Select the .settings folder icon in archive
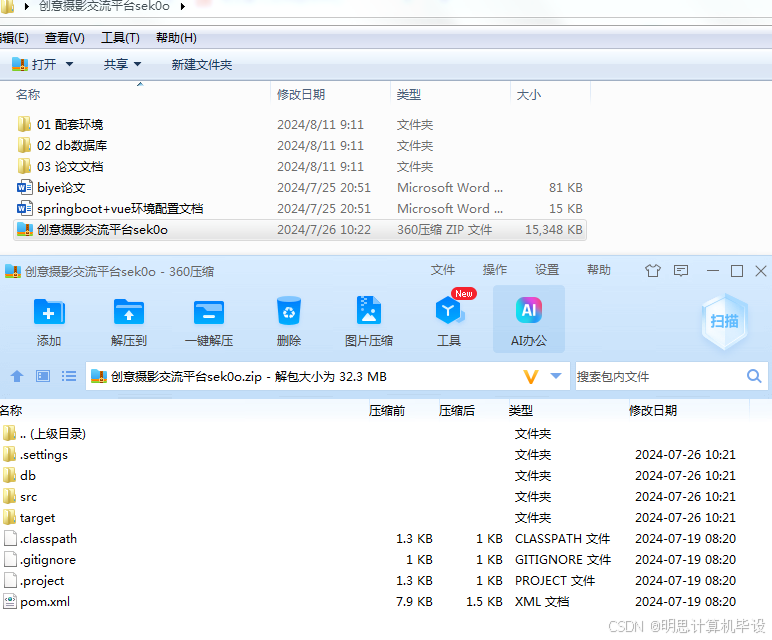The height and width of the screenshot is (640, 772). (x=9, y=454)
